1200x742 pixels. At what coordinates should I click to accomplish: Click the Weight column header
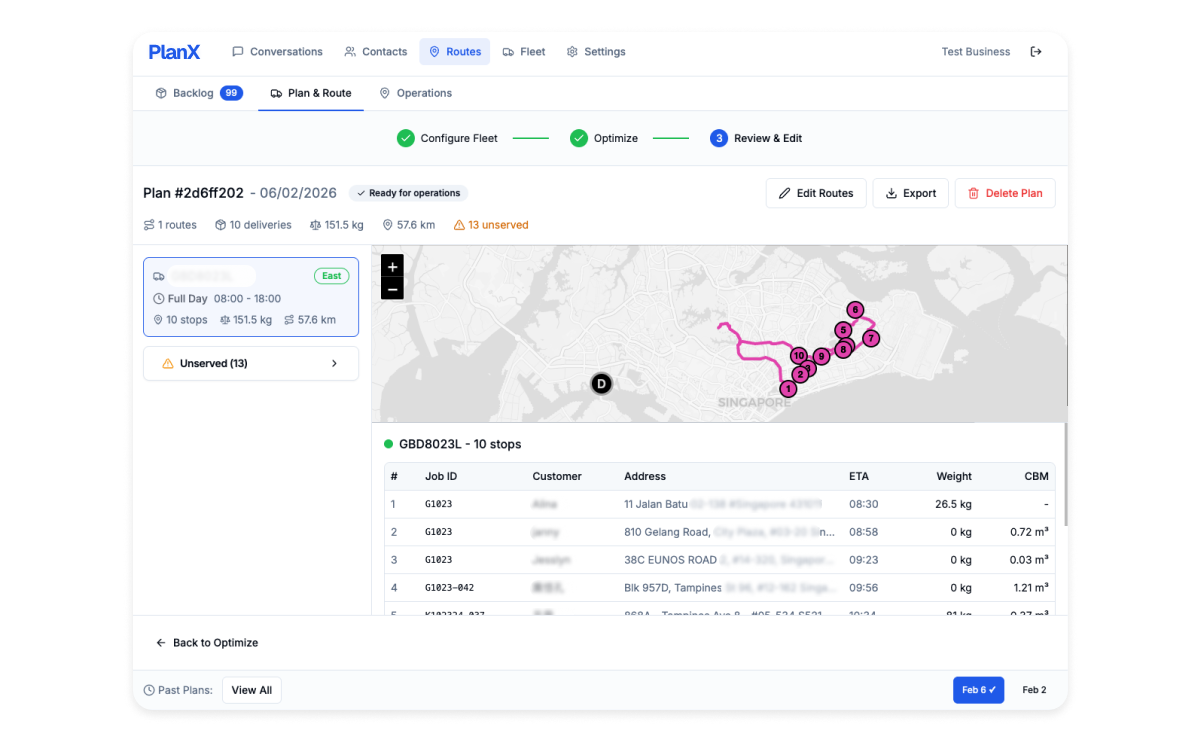tap(954, 476)
